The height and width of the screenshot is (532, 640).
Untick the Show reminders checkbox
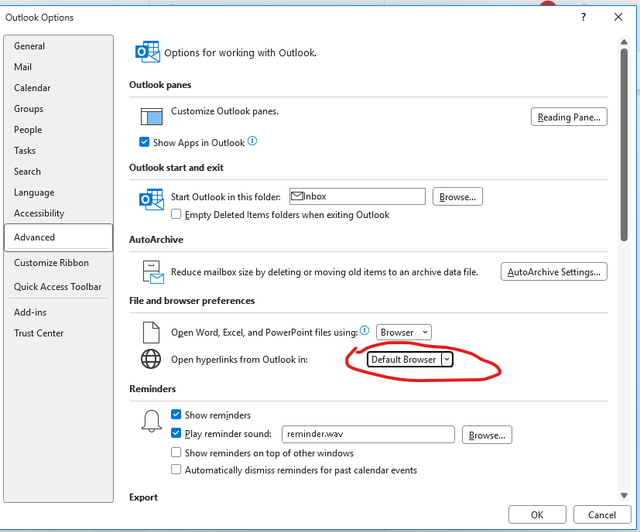[x=176, y=414]
